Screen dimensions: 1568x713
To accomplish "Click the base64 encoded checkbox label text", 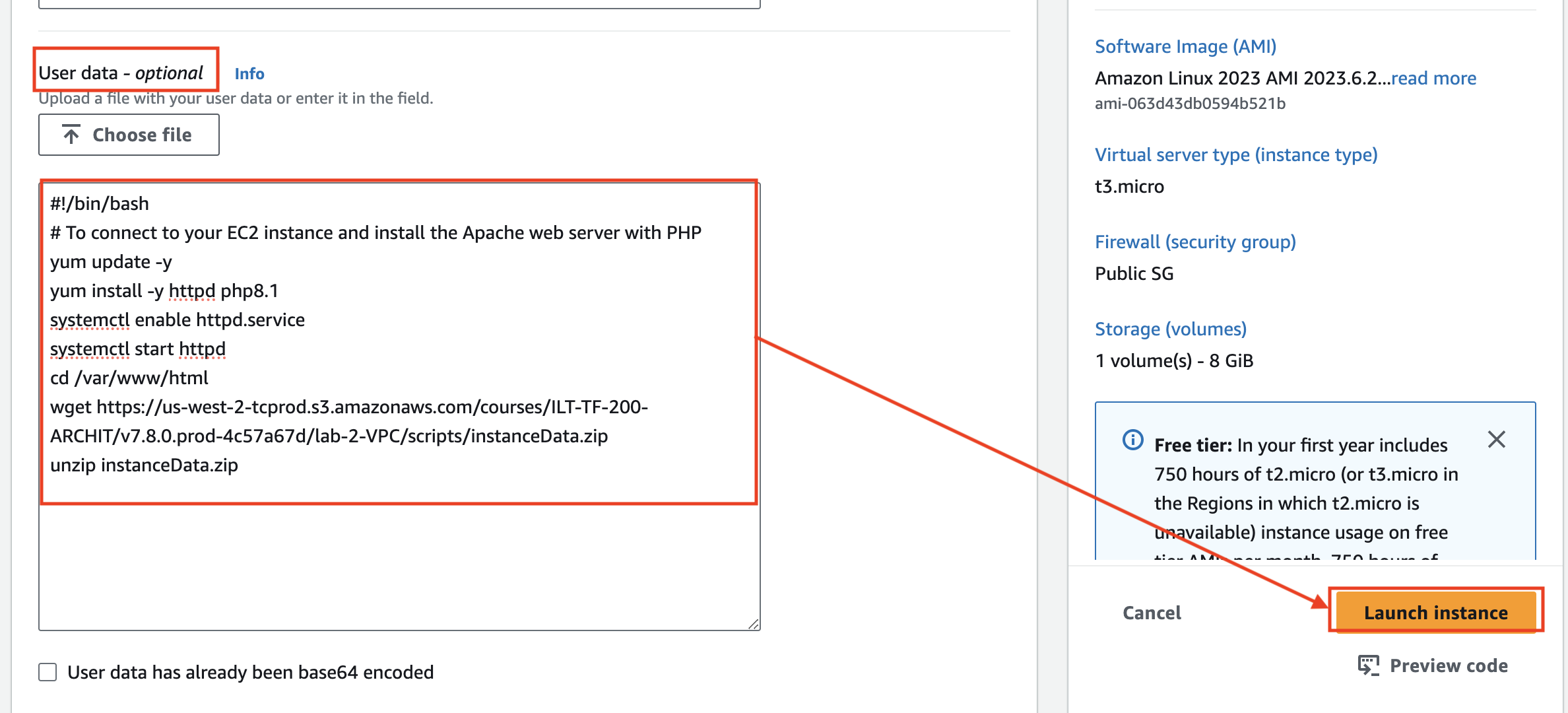I will 251,672.
